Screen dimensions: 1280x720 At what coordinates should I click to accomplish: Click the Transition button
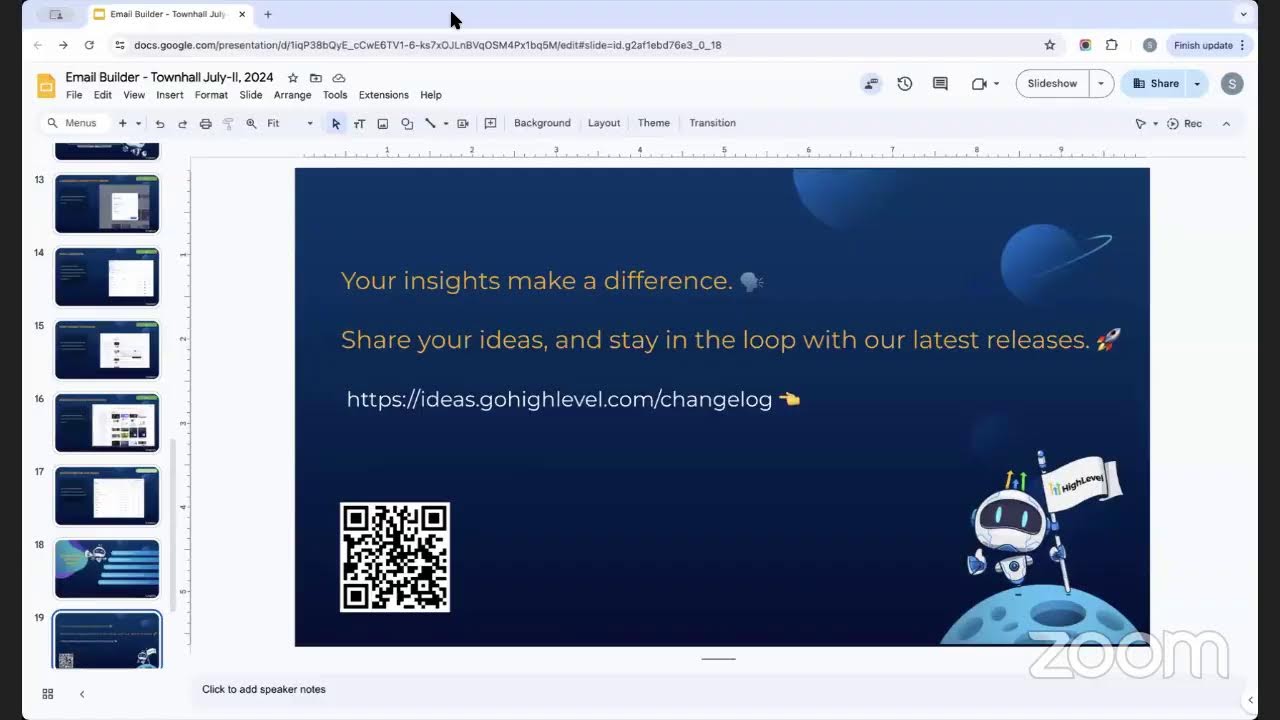pos(713,124)
